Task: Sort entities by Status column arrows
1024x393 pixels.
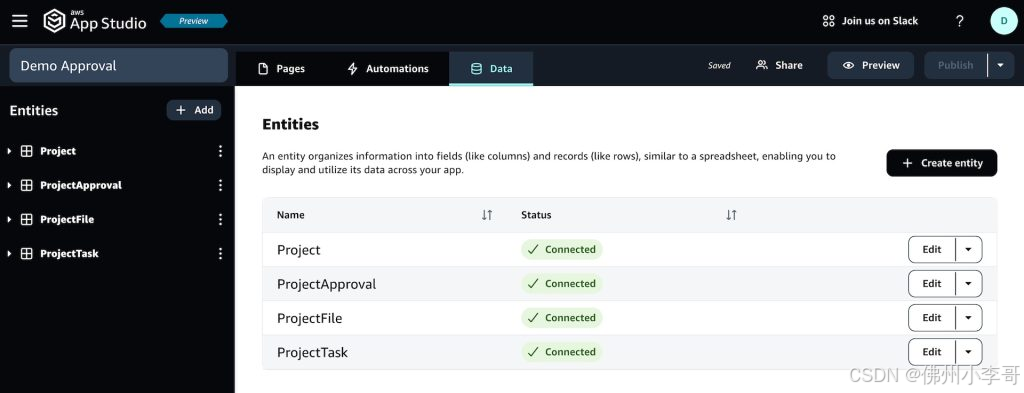Action: (731, 215)
